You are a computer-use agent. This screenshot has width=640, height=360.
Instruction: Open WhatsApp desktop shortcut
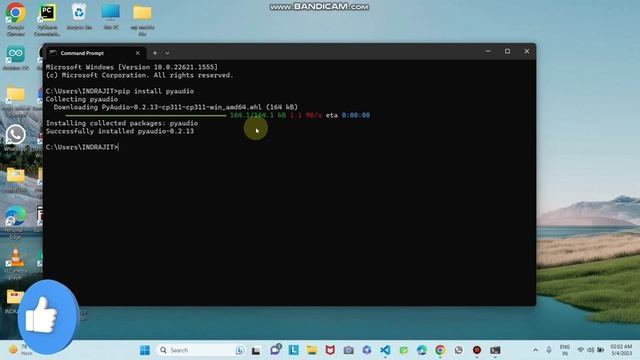click(16, 138)
